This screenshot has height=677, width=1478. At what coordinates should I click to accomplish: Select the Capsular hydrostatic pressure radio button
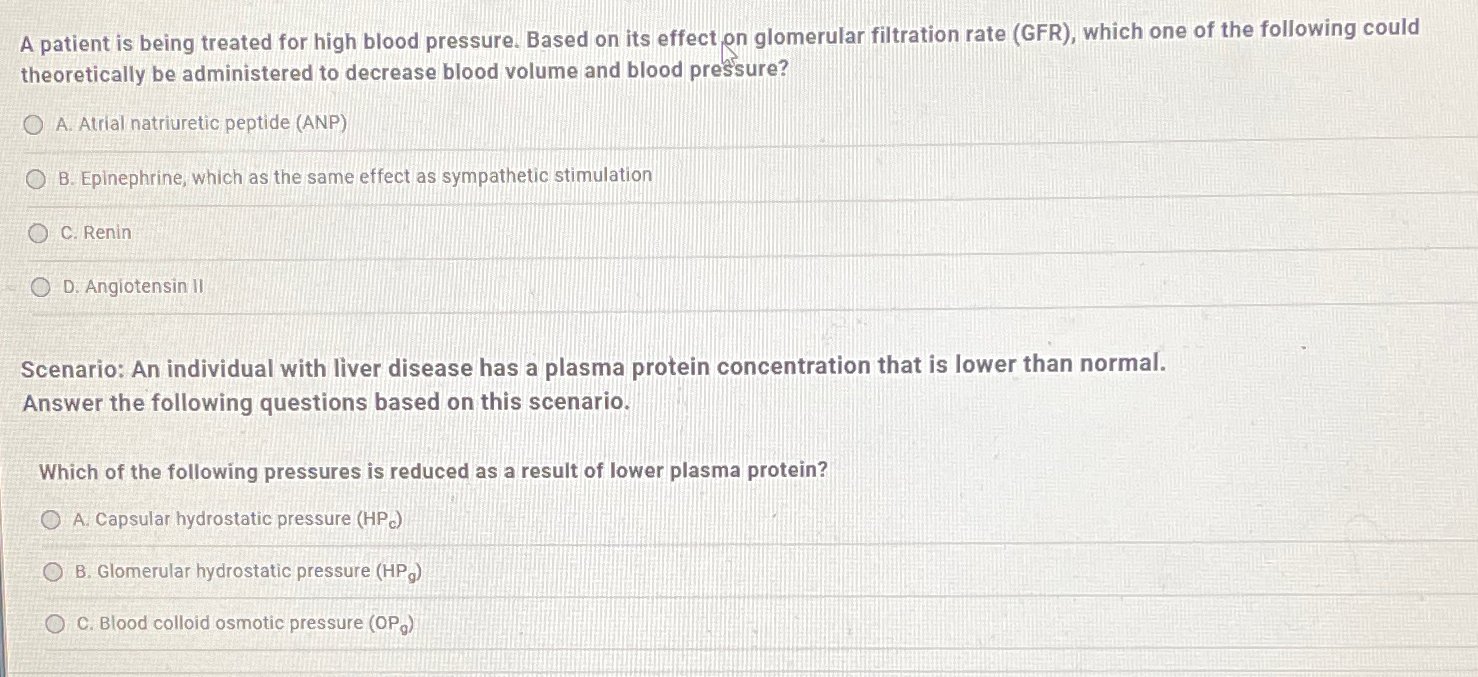[51, 520]
